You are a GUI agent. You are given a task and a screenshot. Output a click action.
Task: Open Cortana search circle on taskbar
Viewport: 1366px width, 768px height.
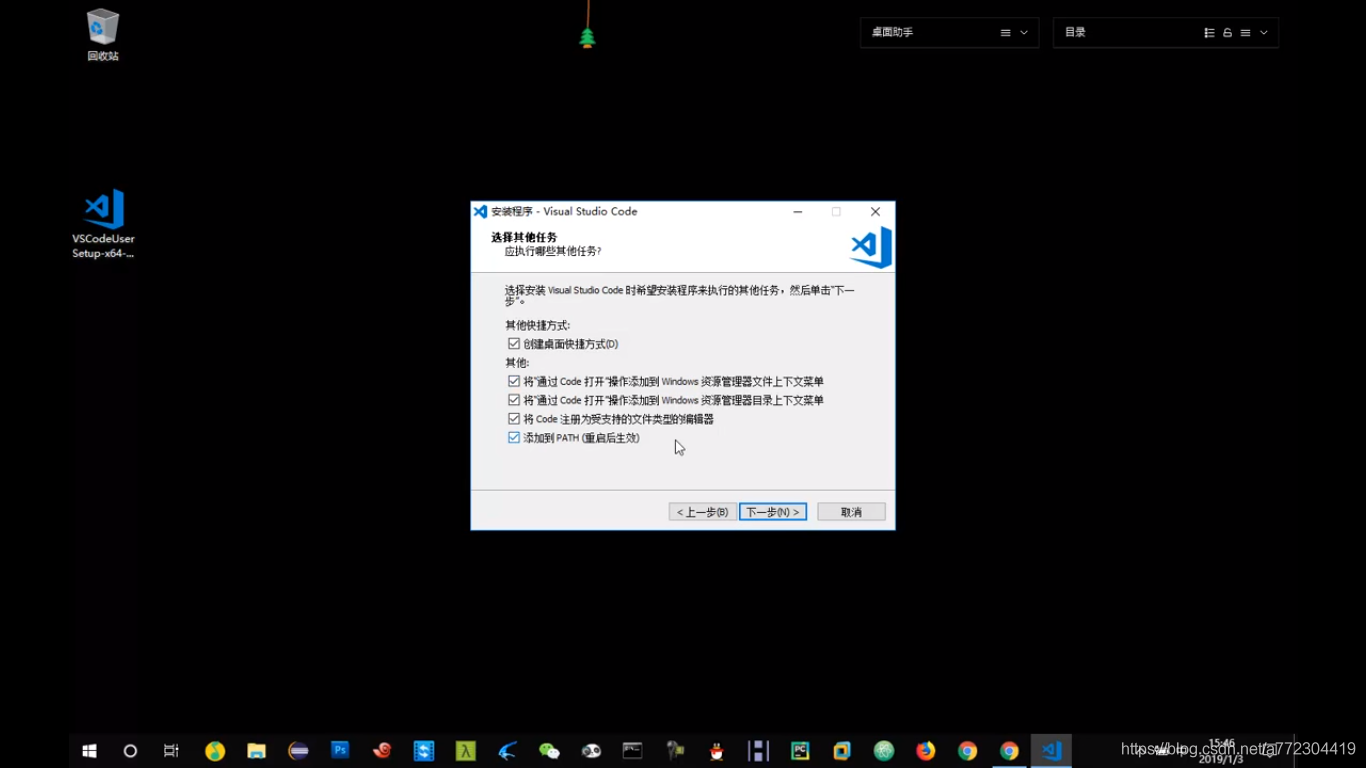coord(130,751)
